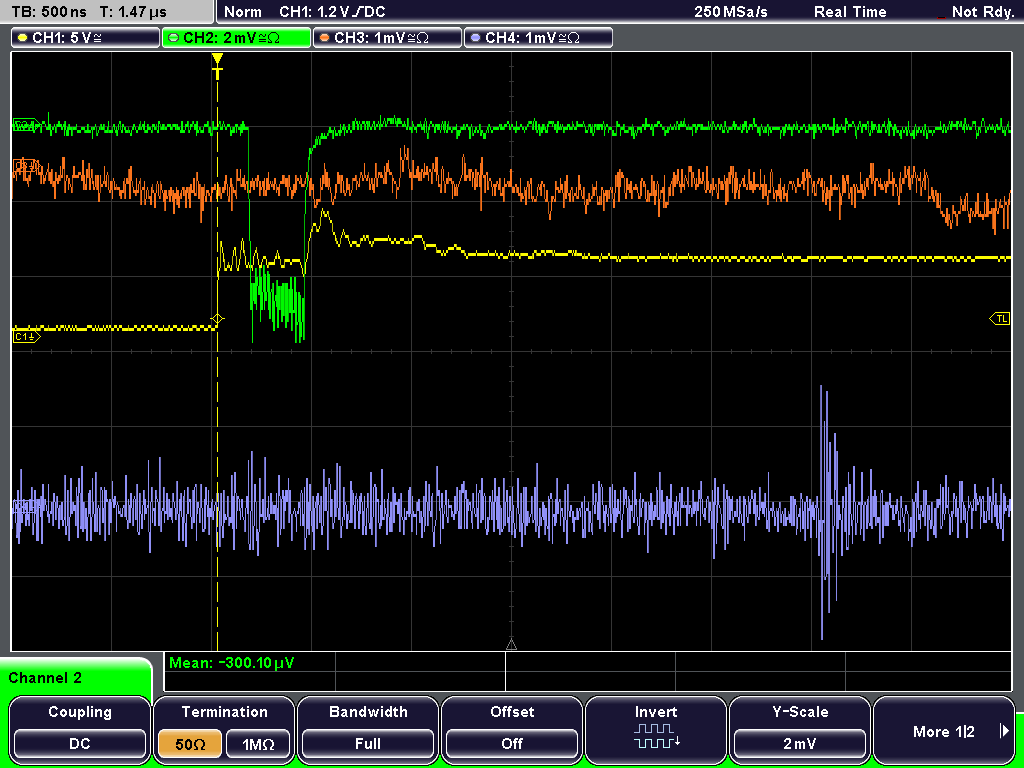Select the CH1: 5 V channel tab
Screen dimensions: 1024x768
coord(86,38)
